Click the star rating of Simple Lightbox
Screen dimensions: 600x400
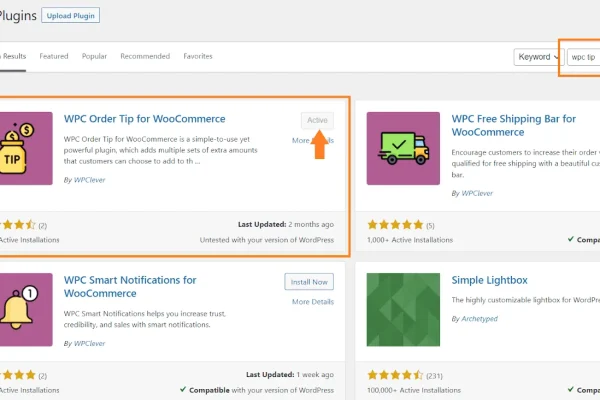click(x=395, y=375)
